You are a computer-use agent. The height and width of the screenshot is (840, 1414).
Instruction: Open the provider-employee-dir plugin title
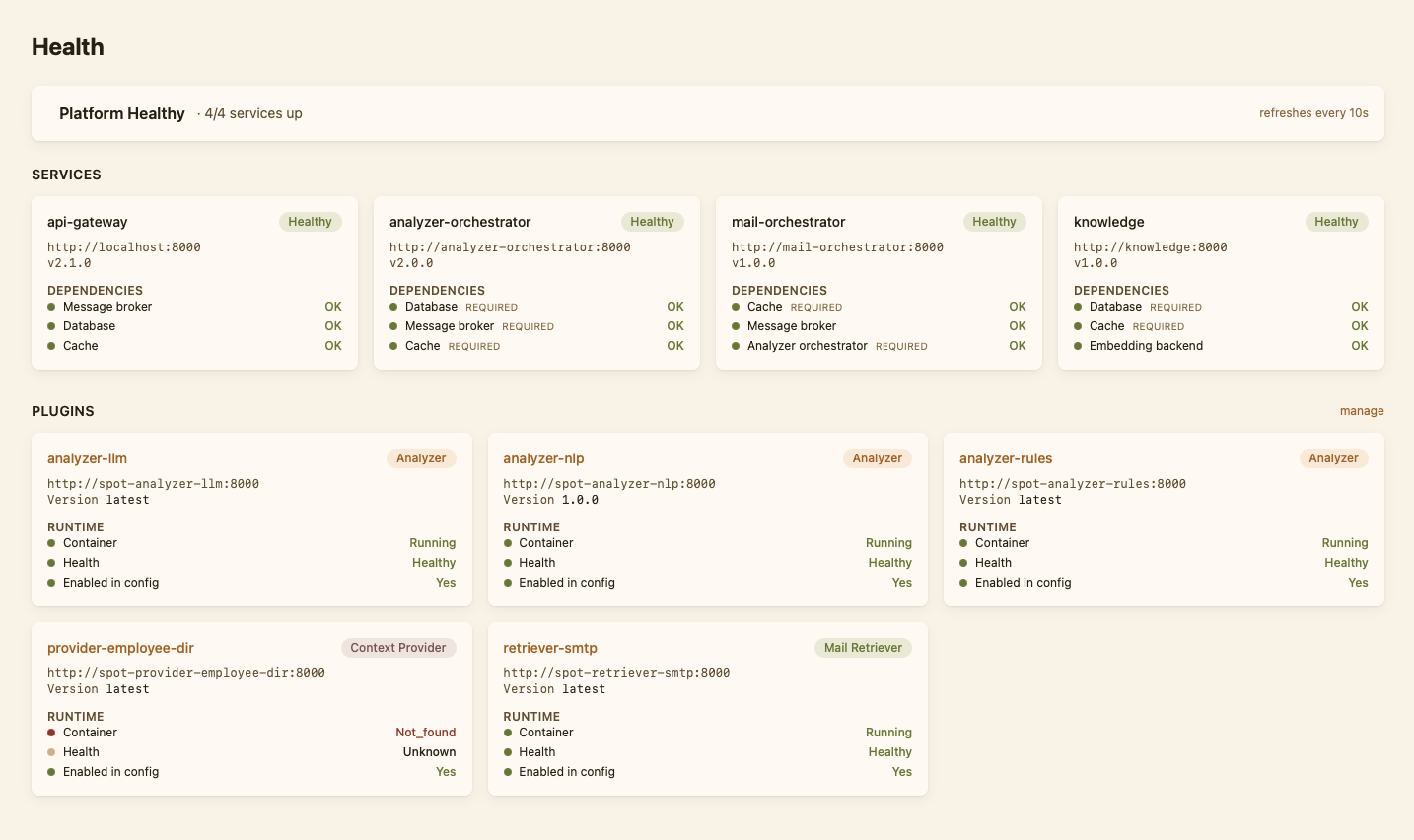point(120,648)
